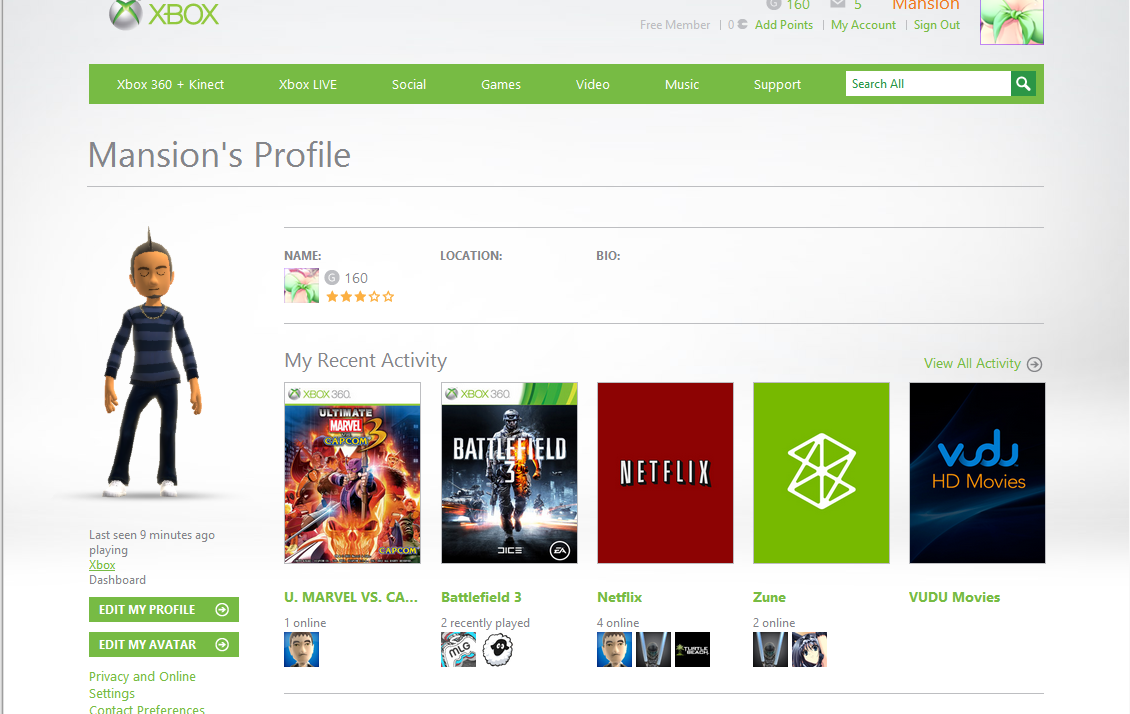Viewport: 1130px width, 714px height.
Task: Open the My Account link
Action: coord(863,24)
